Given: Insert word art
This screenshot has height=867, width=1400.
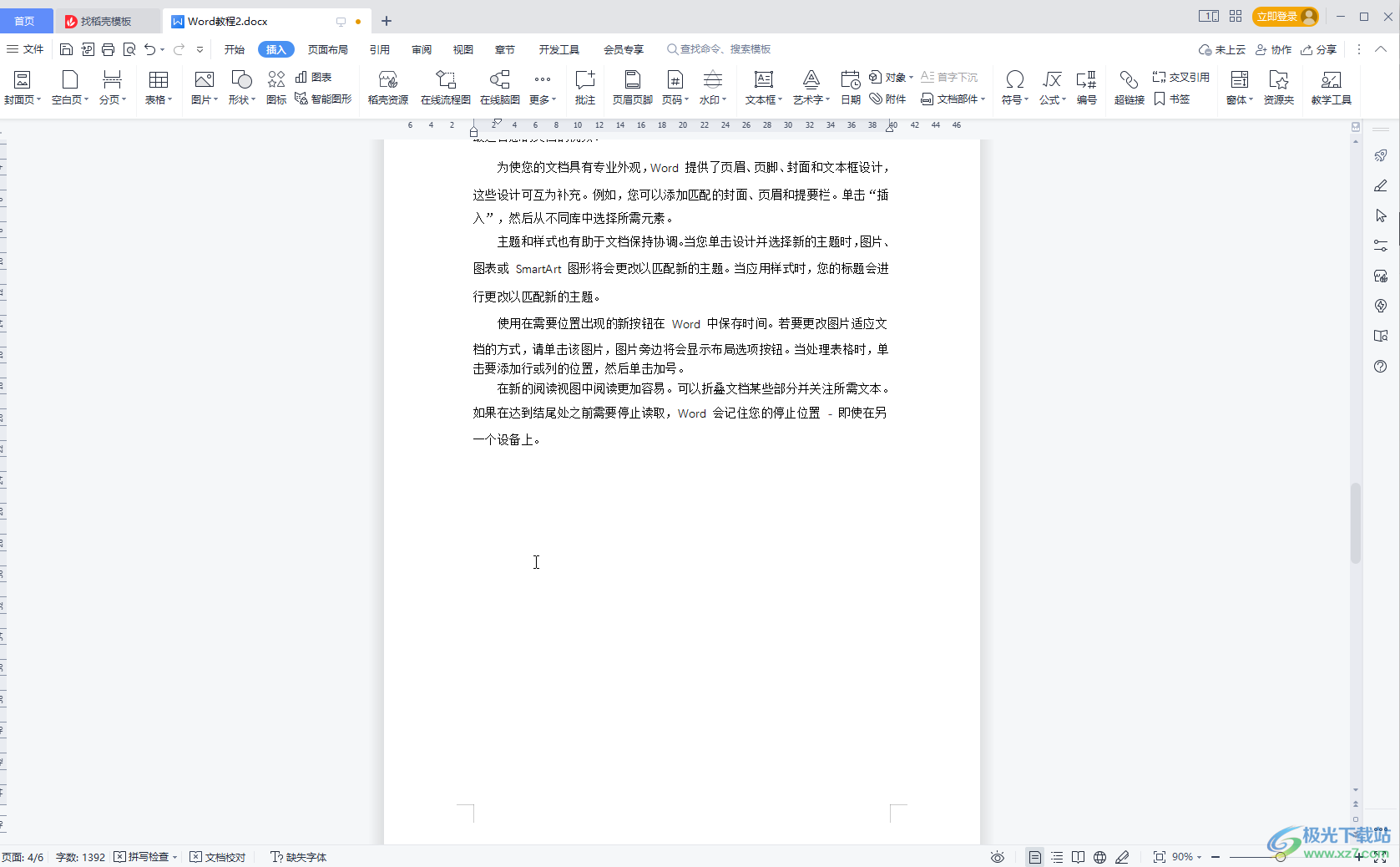Looking at the screenshot, I should tap(811, 87).
